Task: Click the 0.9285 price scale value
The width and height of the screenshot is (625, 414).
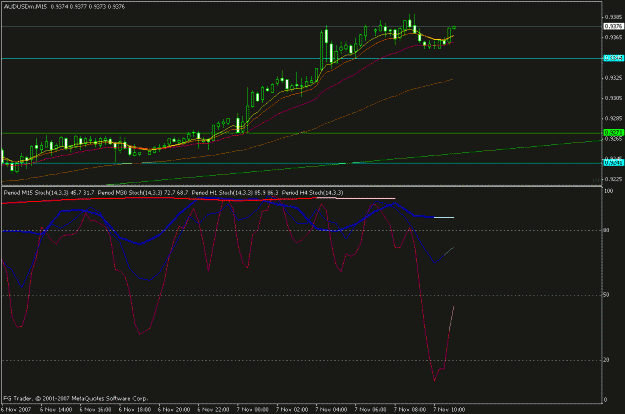Action: click(613, 118)
